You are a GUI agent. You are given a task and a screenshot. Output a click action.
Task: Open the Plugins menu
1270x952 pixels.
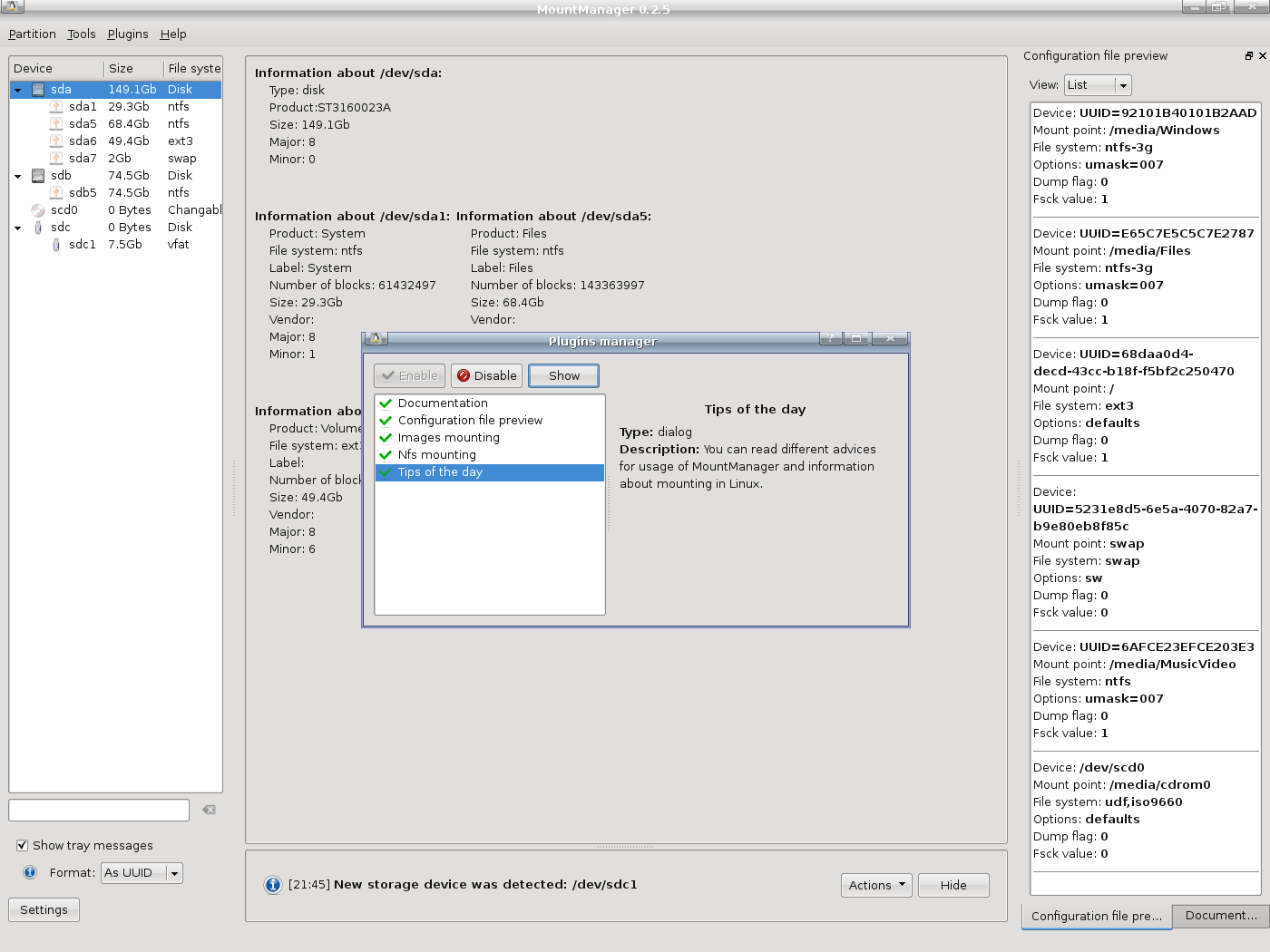(x=127, y=34)
